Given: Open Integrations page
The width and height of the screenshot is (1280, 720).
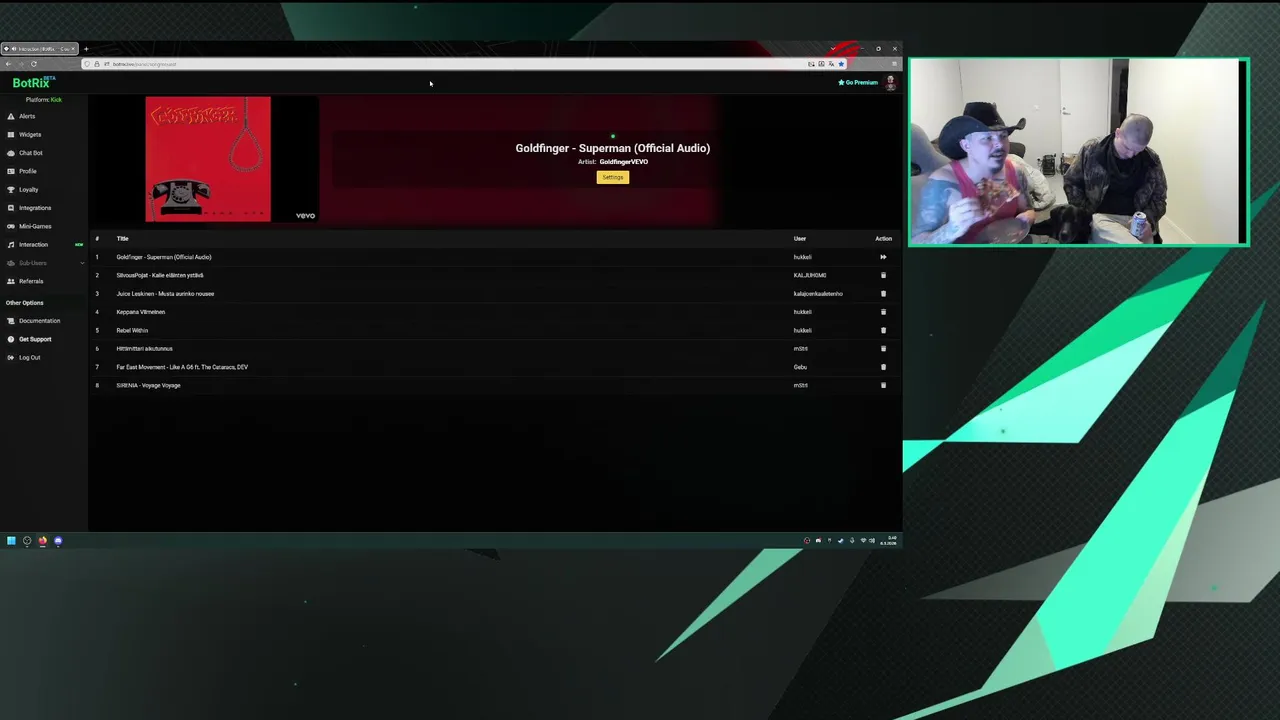Looking at the screenshot, I should point(35,208).
